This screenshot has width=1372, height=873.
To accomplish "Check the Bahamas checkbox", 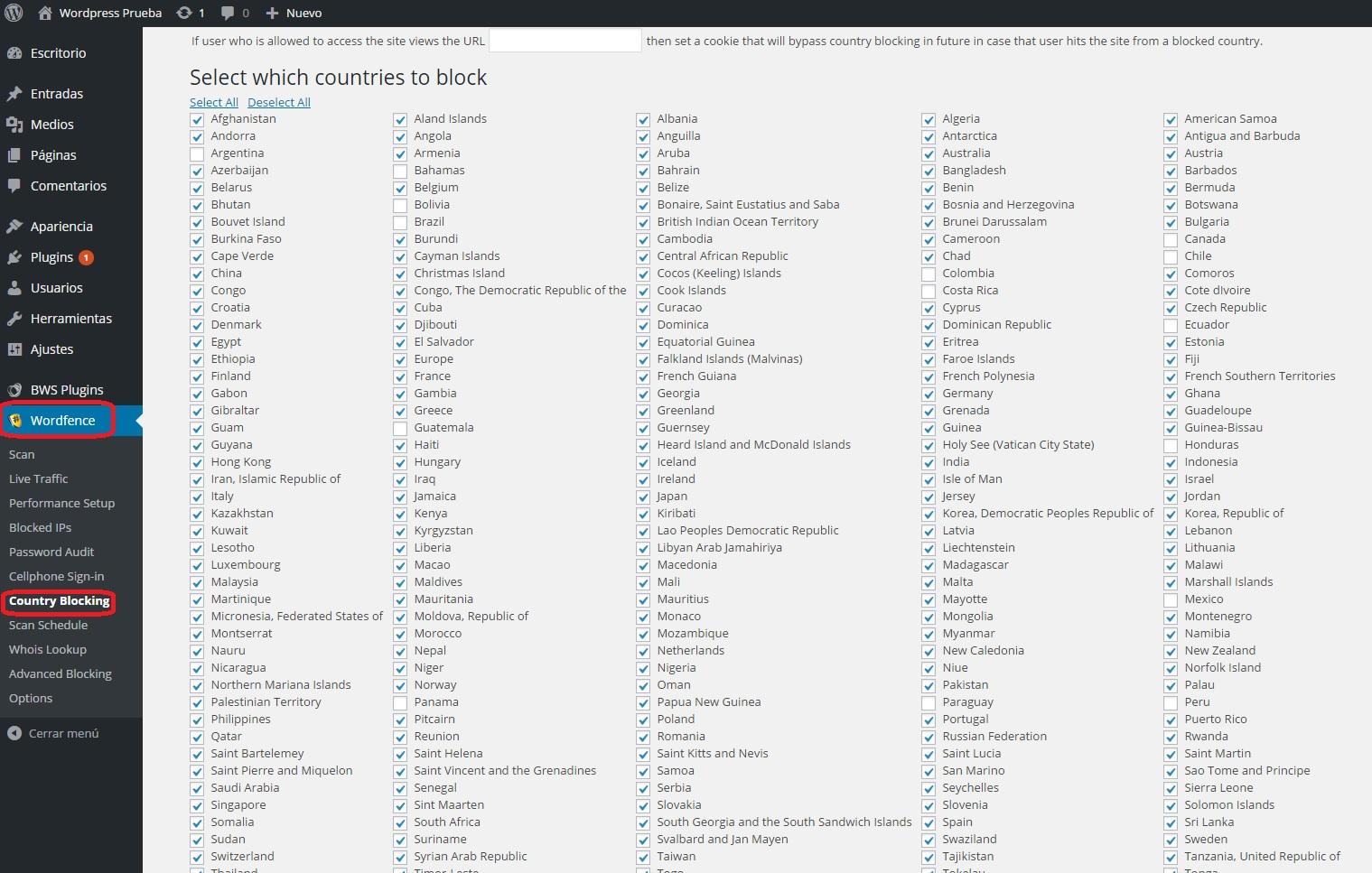I will tap(400, 171).
